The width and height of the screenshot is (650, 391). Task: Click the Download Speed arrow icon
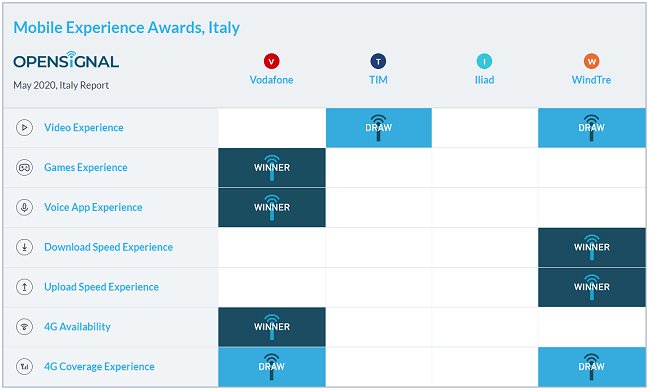tap(24, 247)
